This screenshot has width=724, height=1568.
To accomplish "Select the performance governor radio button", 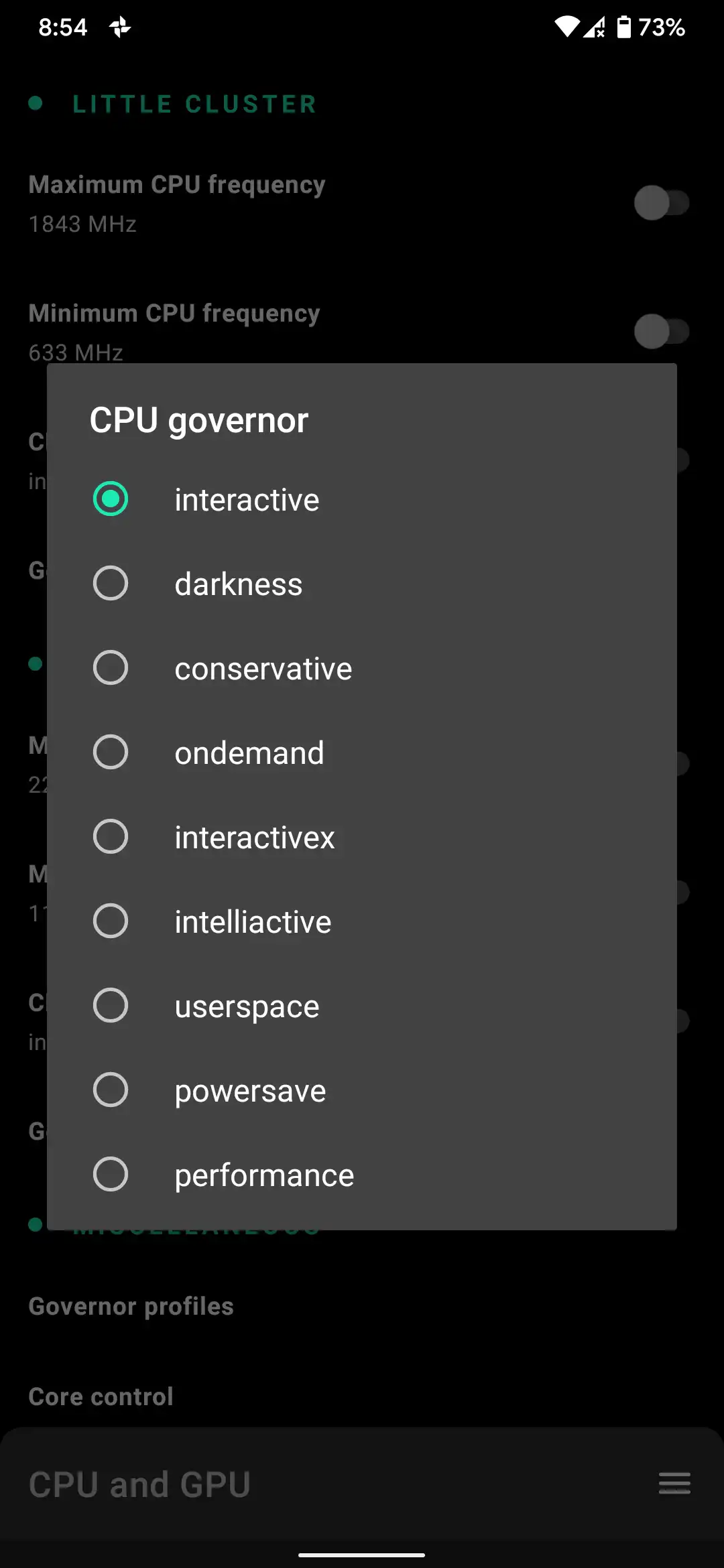I will click(x=111, y=1175).
